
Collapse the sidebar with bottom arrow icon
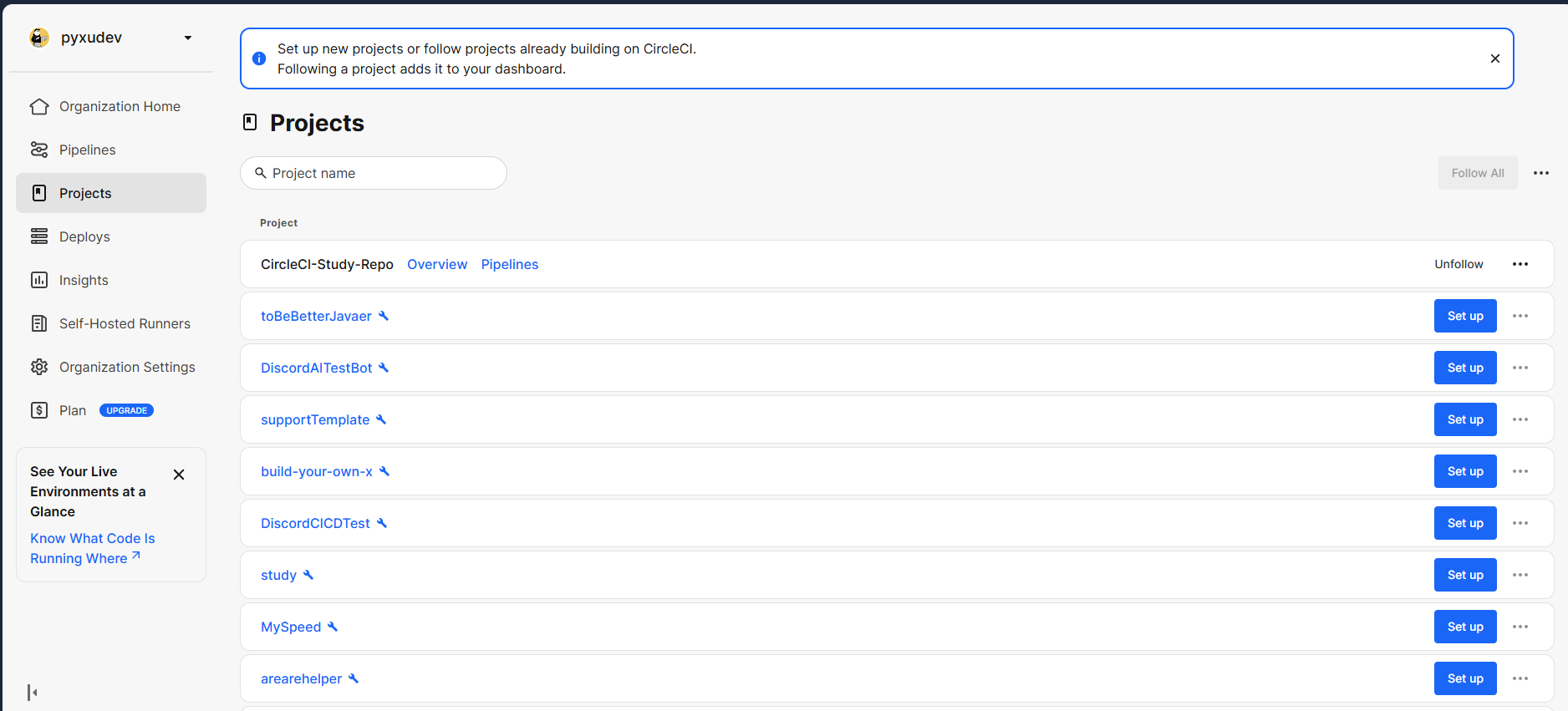33,692
